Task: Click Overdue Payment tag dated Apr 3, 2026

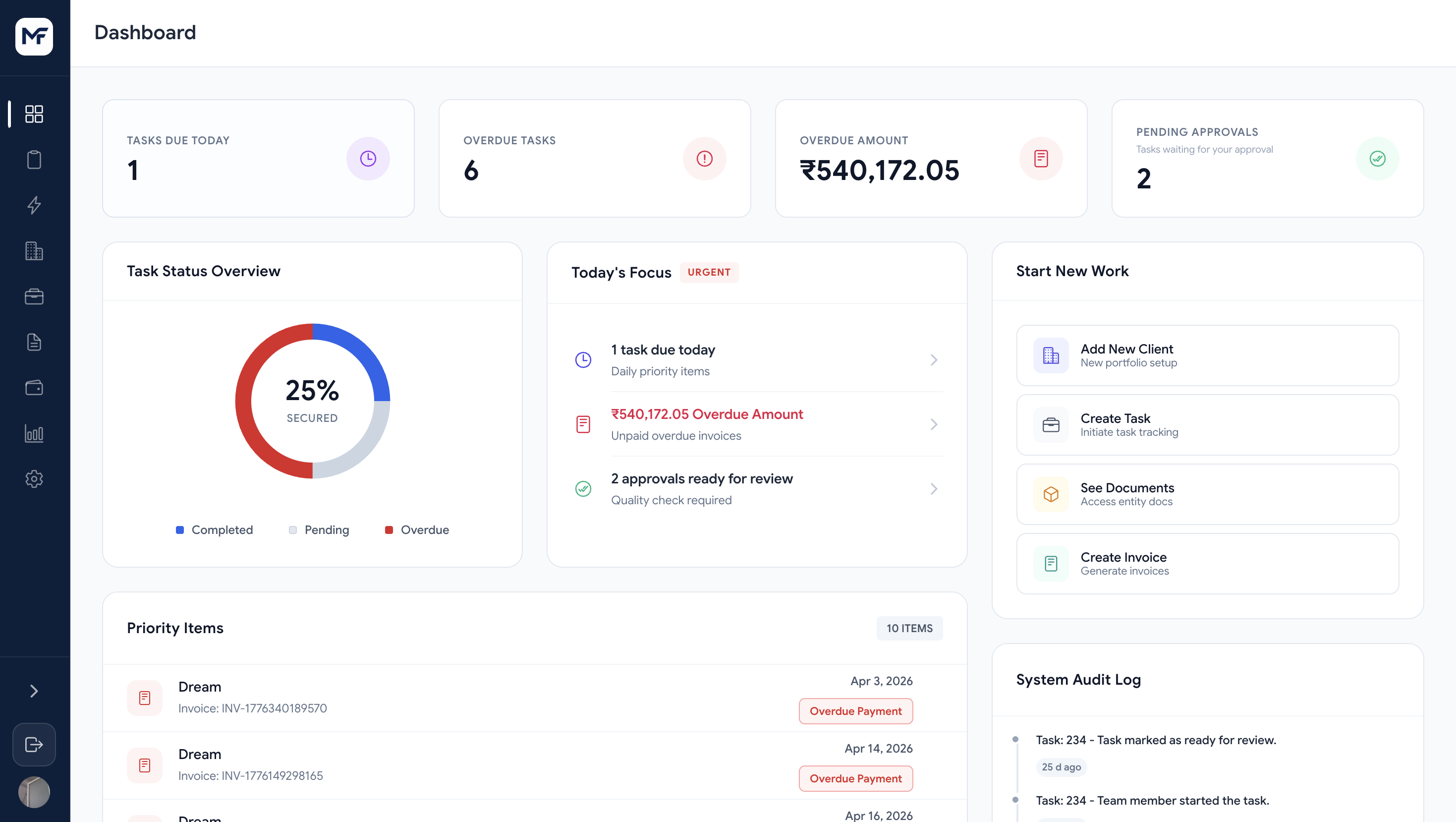Action: click(856, 711)
